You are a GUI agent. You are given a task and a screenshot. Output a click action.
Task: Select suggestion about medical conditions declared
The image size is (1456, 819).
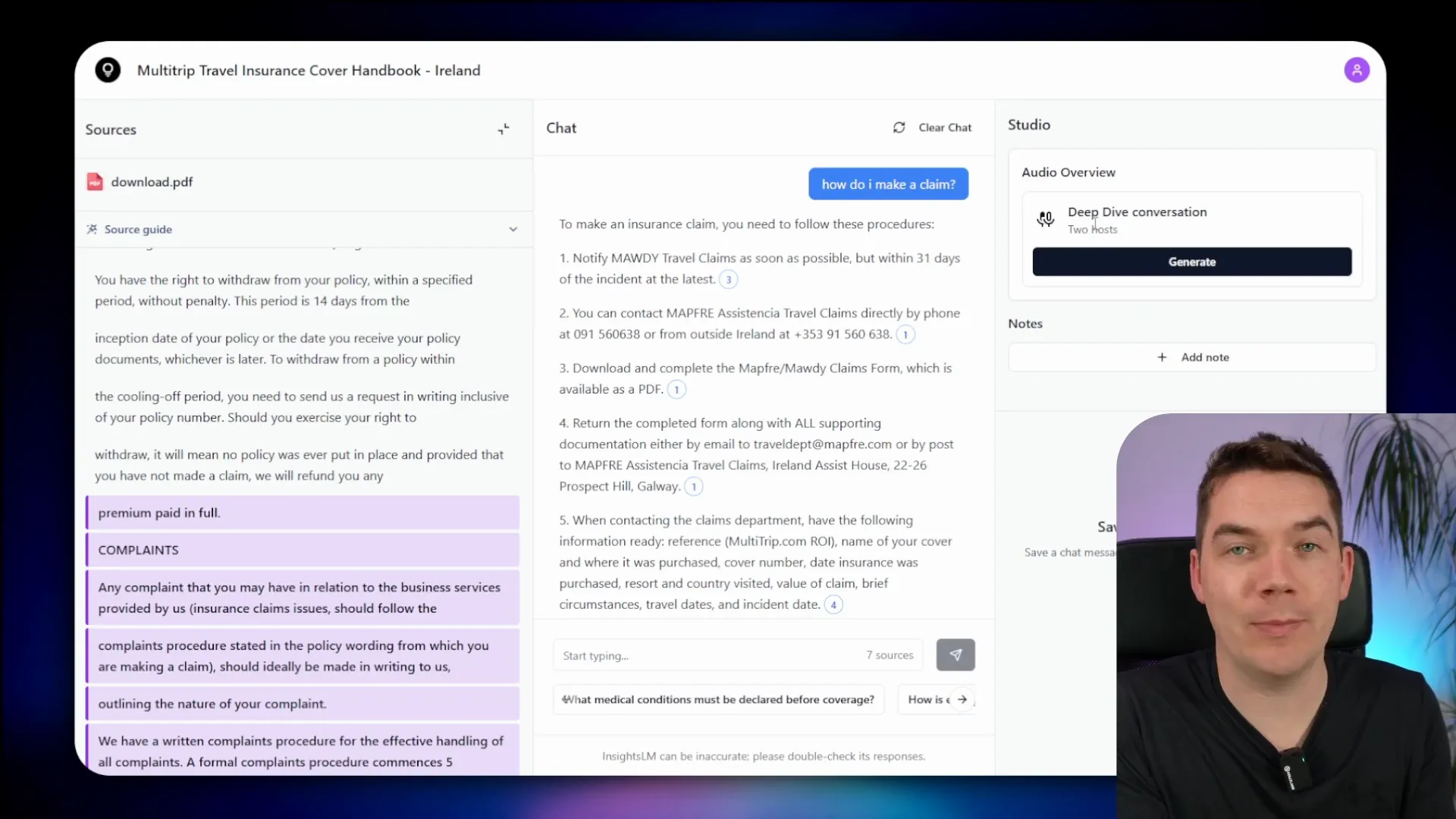718,699
